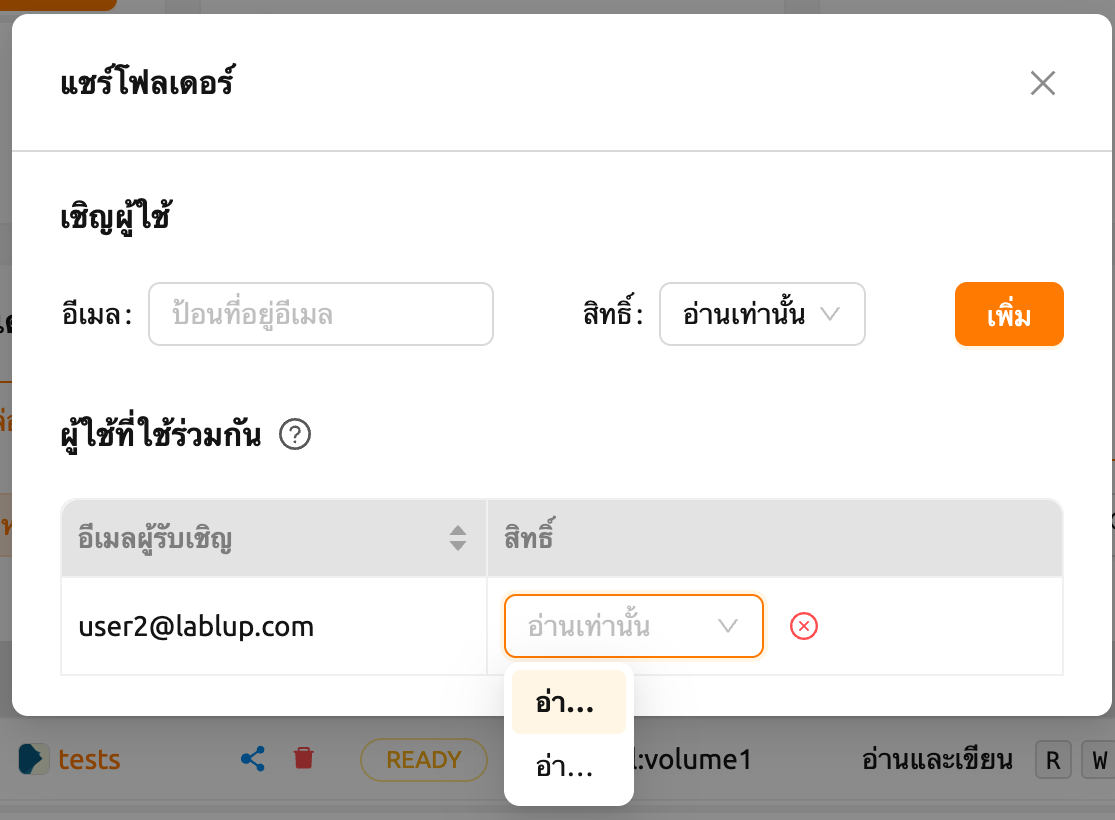The width and height of the screenshot is (1115, 820).
Task: Sort by the อีเมลผู้รับเชิญ column arrows
Action: click(458, 538)
